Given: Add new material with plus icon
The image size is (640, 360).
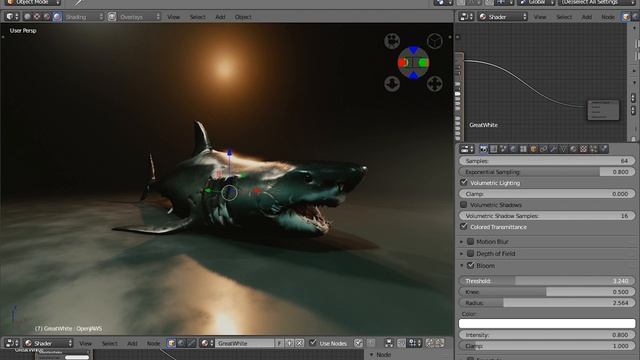Looking at the screenshot, I should coord(289,343).
